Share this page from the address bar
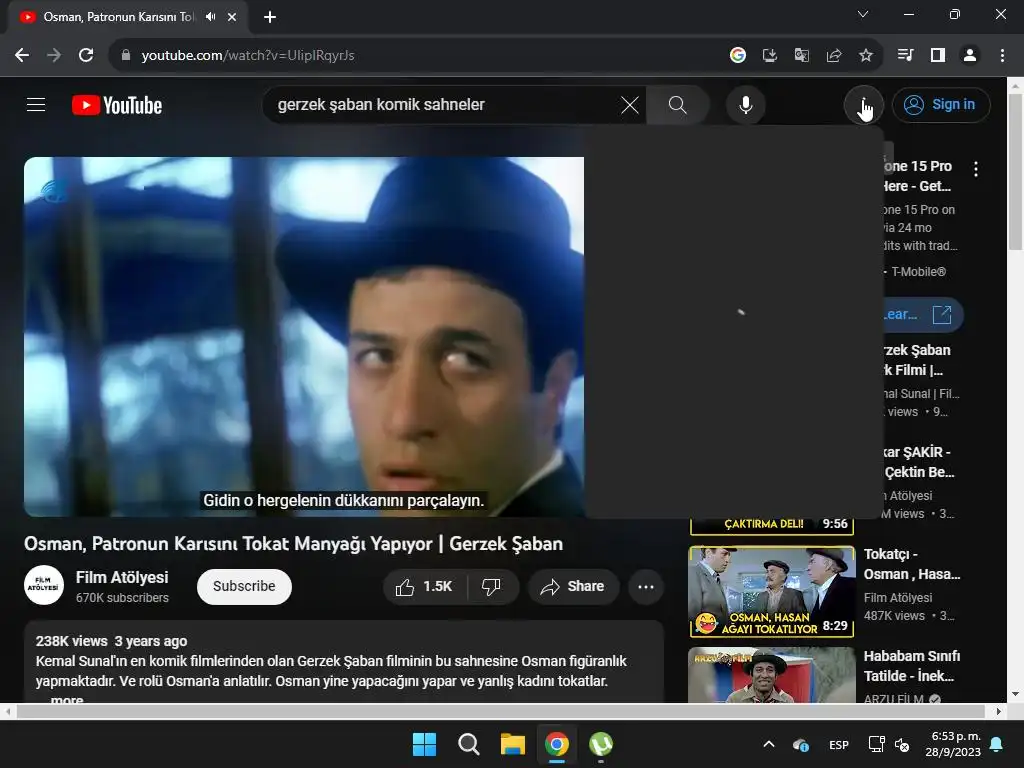The height and width of the screenshot is (768, 1024). coord(834,56)
